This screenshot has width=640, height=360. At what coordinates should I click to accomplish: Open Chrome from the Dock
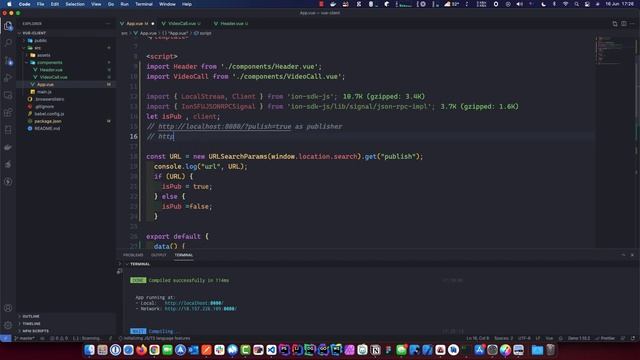click(x=154, y=350)
